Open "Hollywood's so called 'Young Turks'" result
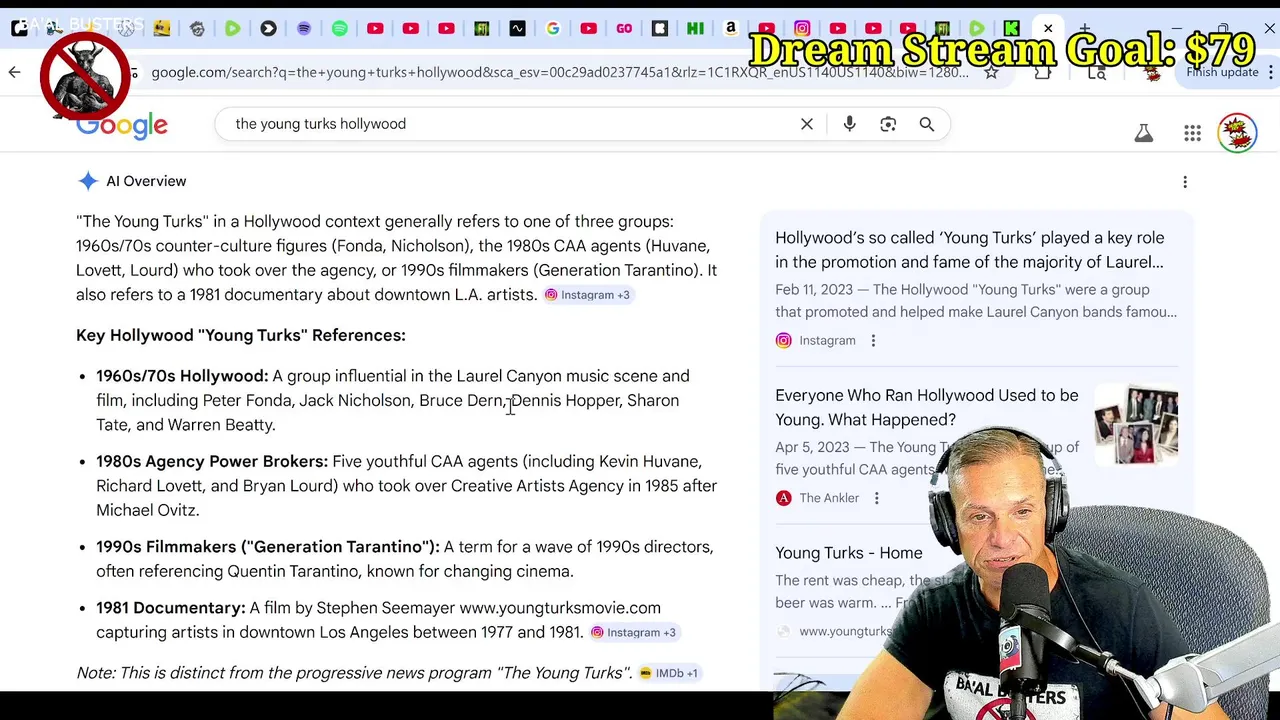1280x720 pixels. coord(970,250)
